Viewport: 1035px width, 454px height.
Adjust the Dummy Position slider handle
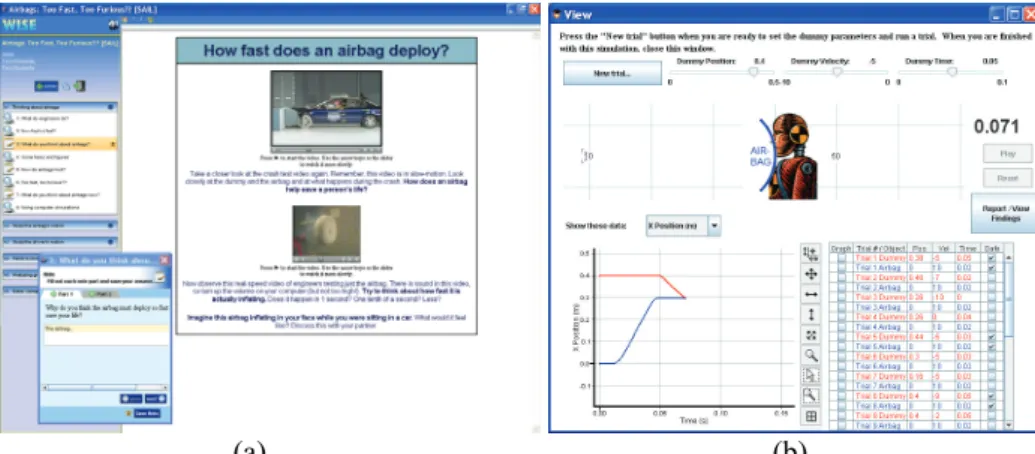(x=752, y=73)
